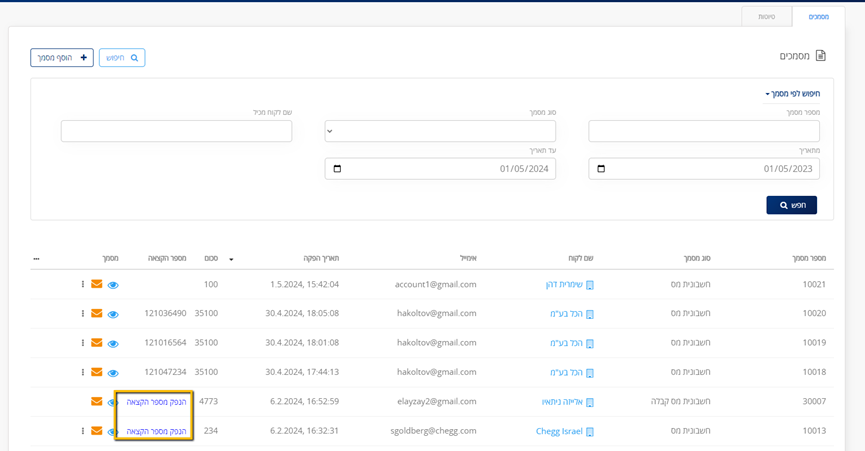Click the חשבונית מס קבלה type cell

[681, 401]
